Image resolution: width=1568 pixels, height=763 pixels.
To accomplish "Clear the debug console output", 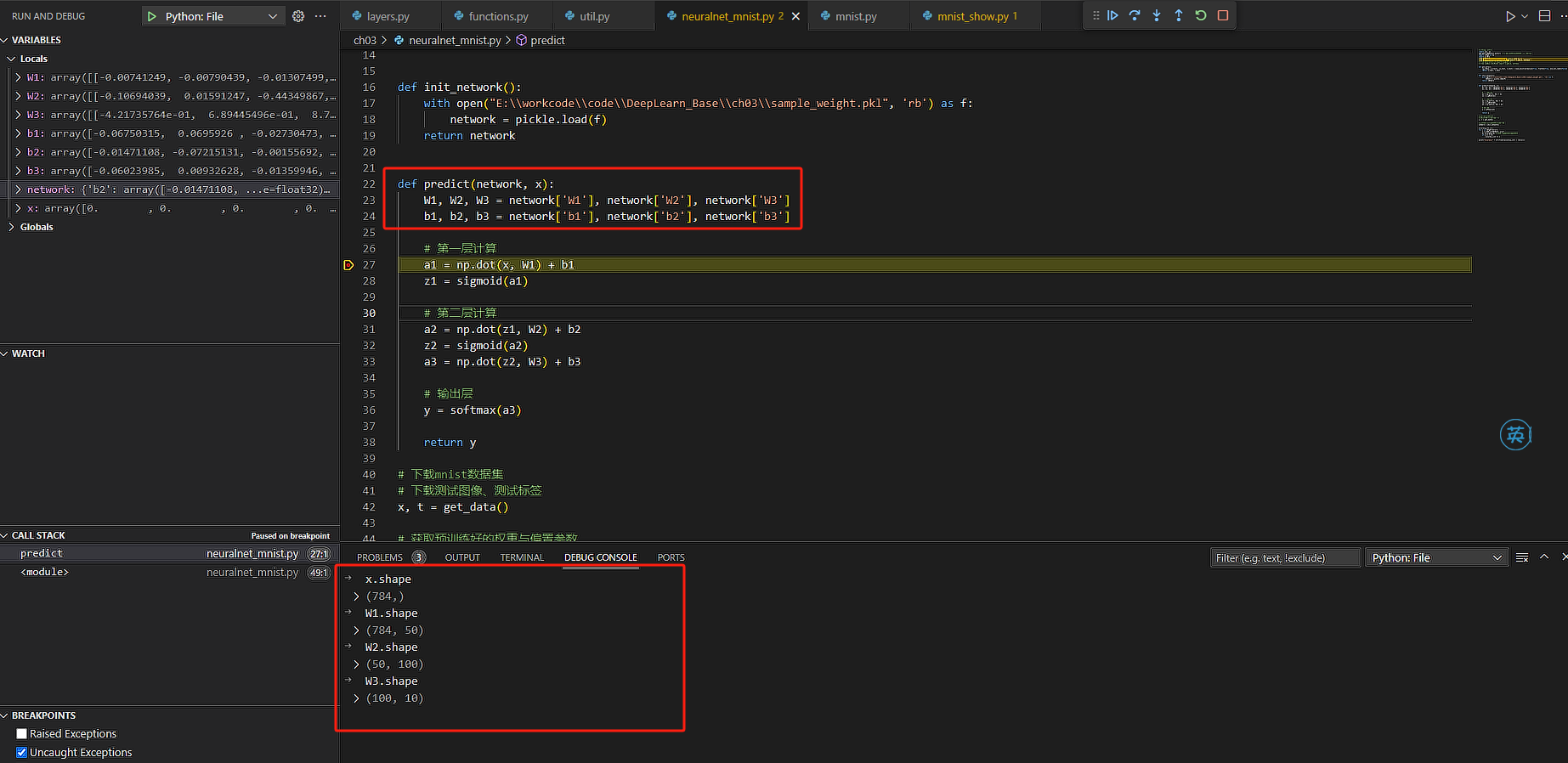I will click(1522, 557).
